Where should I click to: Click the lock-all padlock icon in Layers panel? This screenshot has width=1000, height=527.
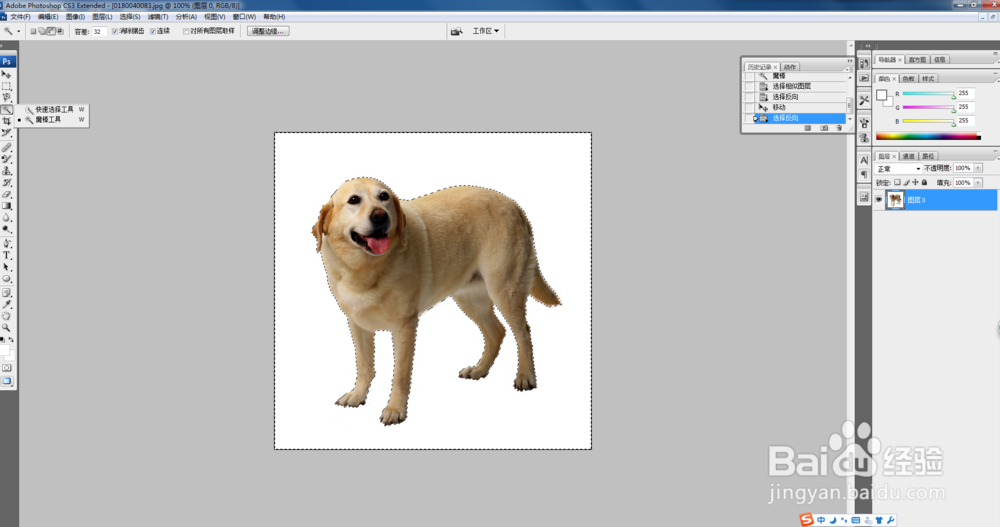pos(923,183)
